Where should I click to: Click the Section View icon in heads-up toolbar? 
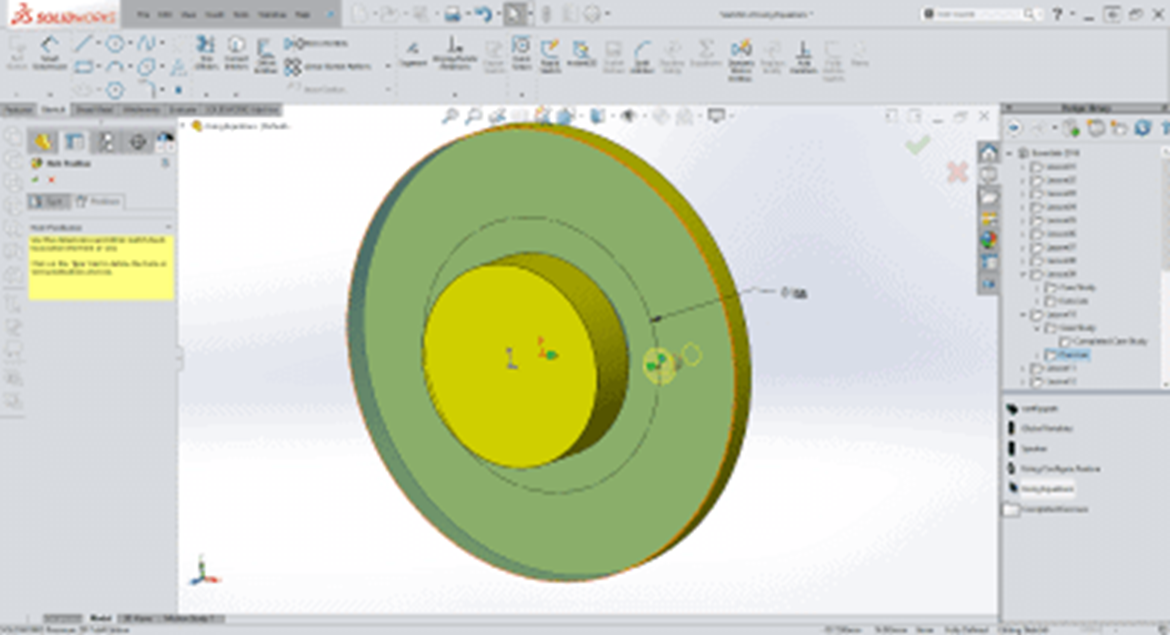tap(519, 116)
